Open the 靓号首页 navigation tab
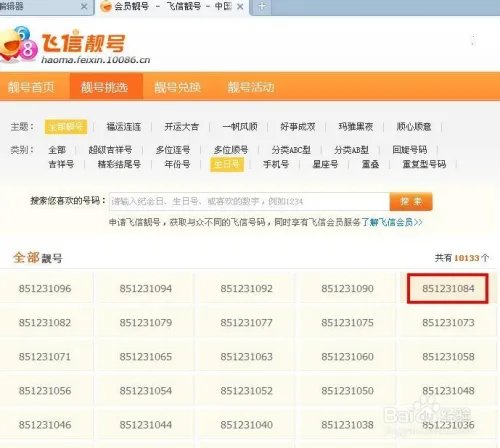500x448 pixels. [x=31, y=87]
